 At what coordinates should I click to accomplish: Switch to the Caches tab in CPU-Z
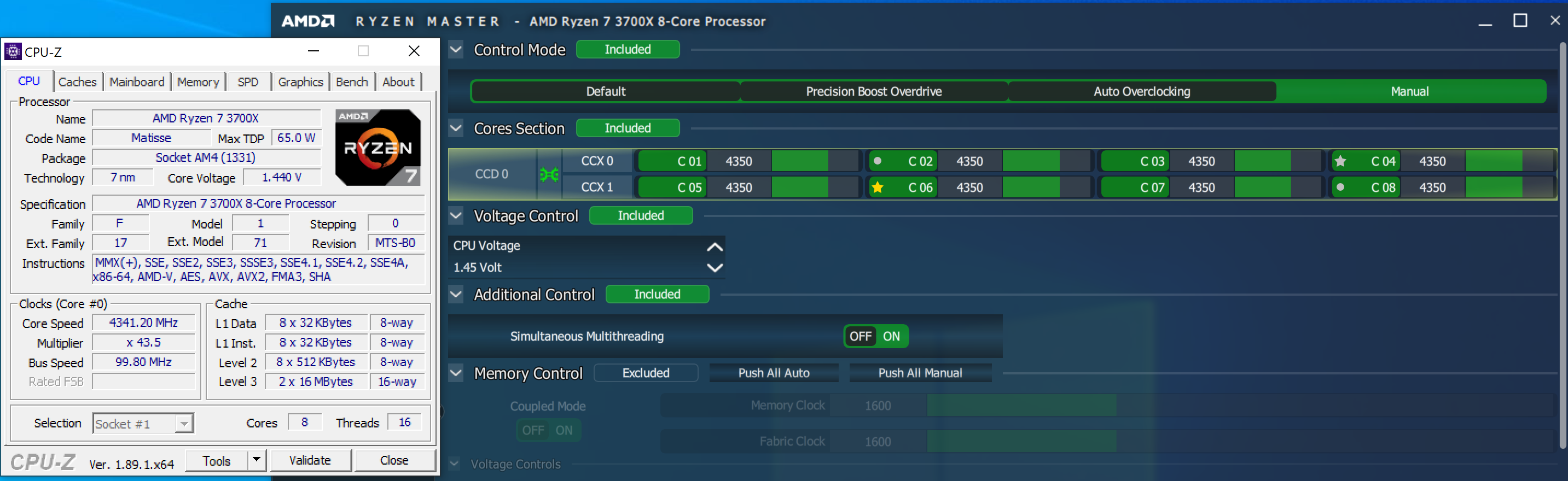click(77, 81)
